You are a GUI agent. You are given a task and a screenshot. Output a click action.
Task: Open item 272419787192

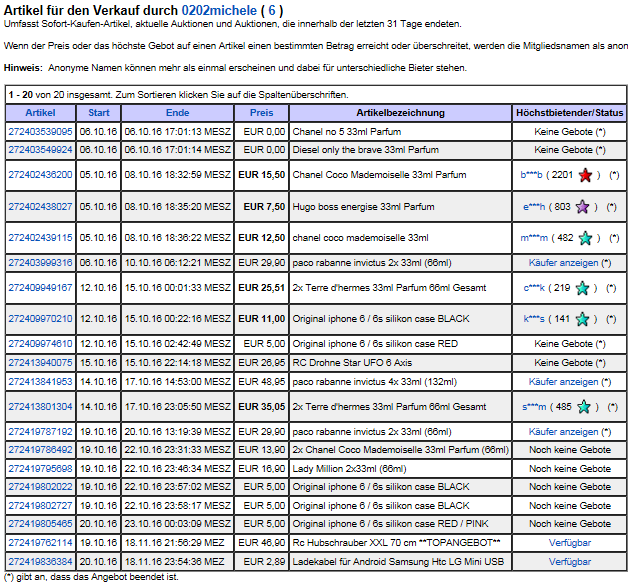[x=40, y=432]
